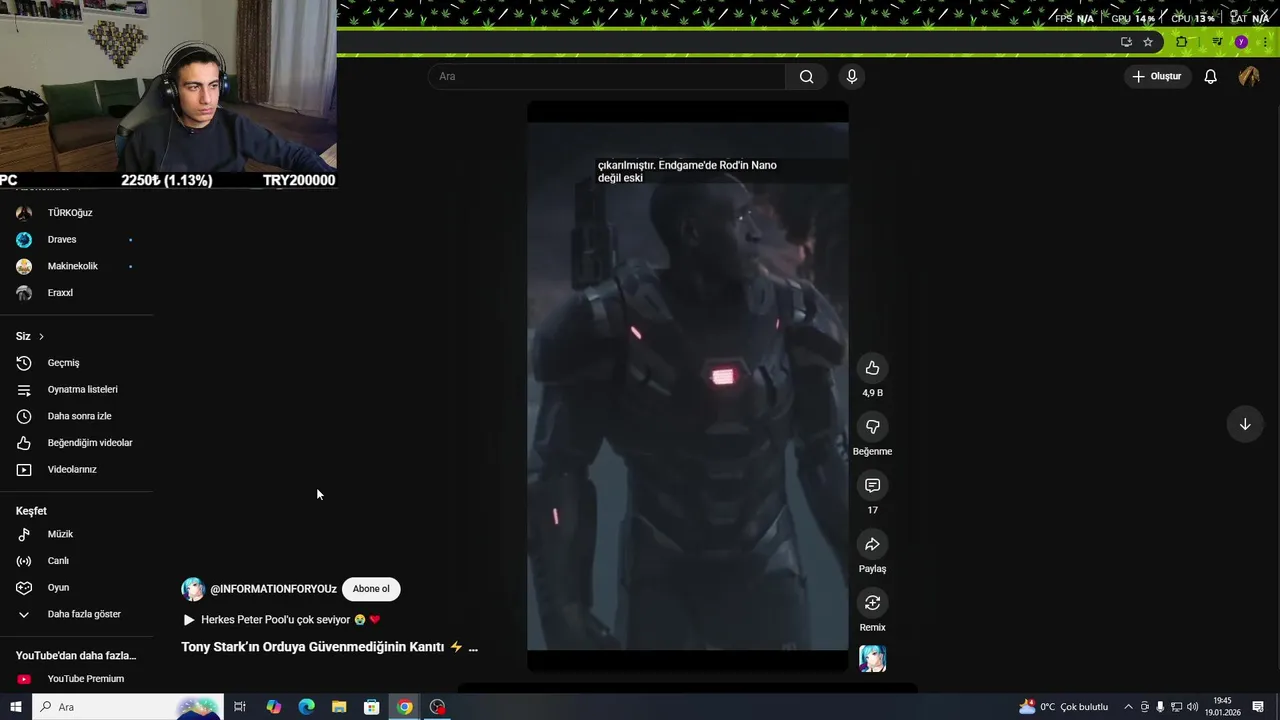1280x720 pixels.
Task: Open File Explorer from taskbar
Action: click(339, 707)
